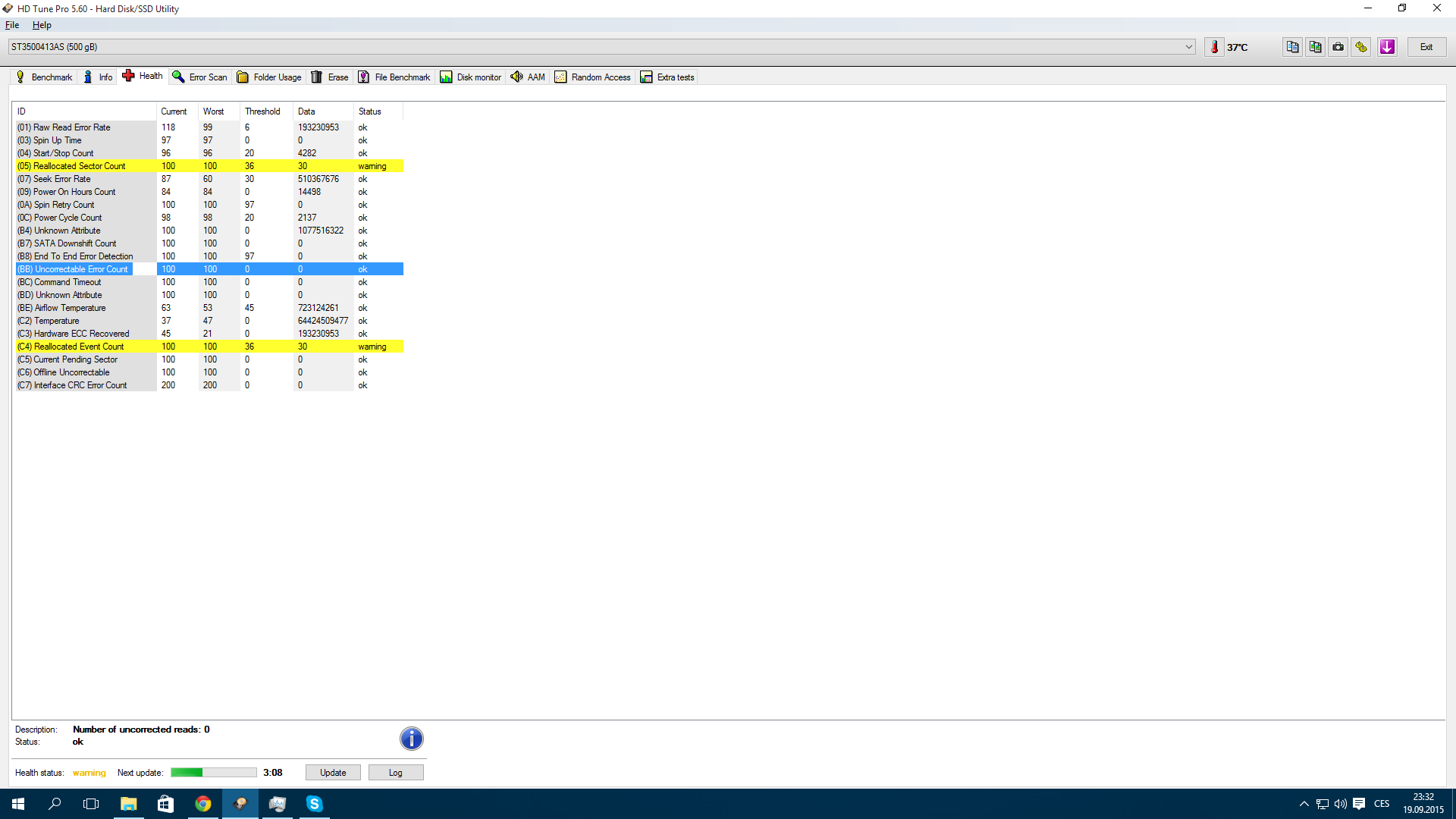Open the Help menu

[x=42, y=25]
